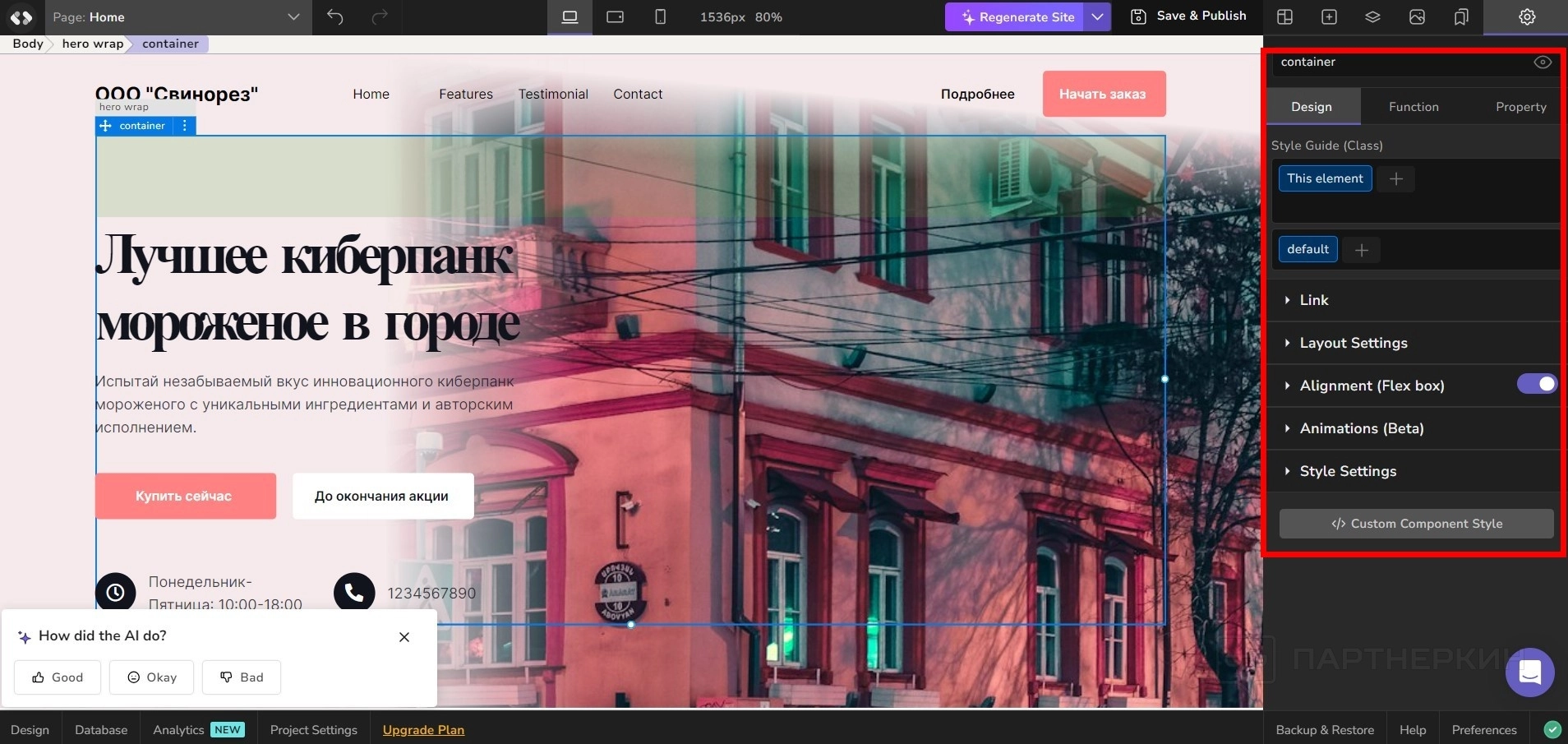The width and height of the screenshot is (1568, 744).
Task: Open the settings gear panel
Action: tap(1527, 17)
